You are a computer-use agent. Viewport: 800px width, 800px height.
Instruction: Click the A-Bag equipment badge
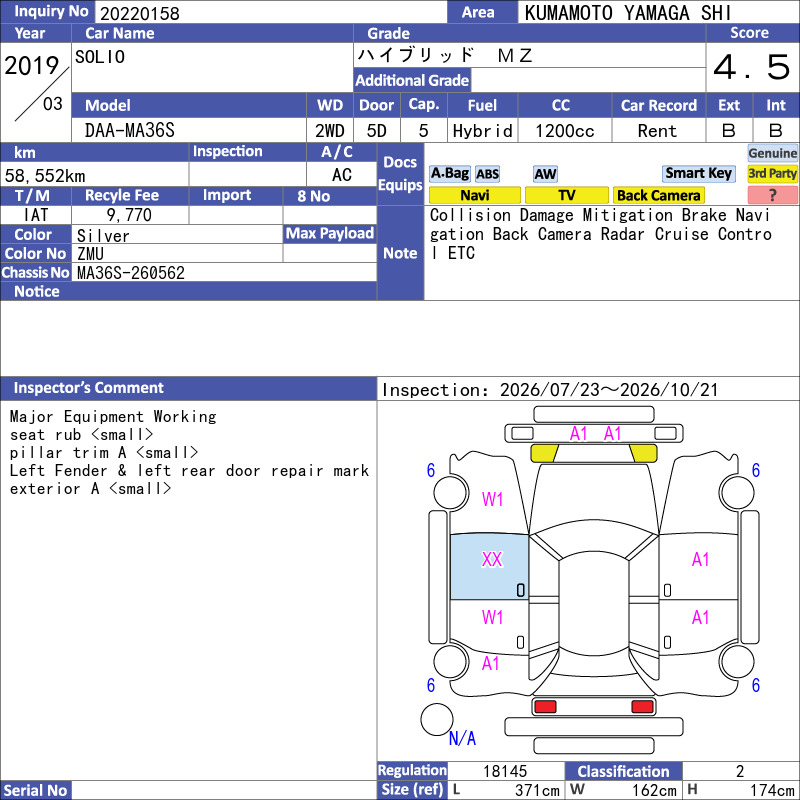449,173
